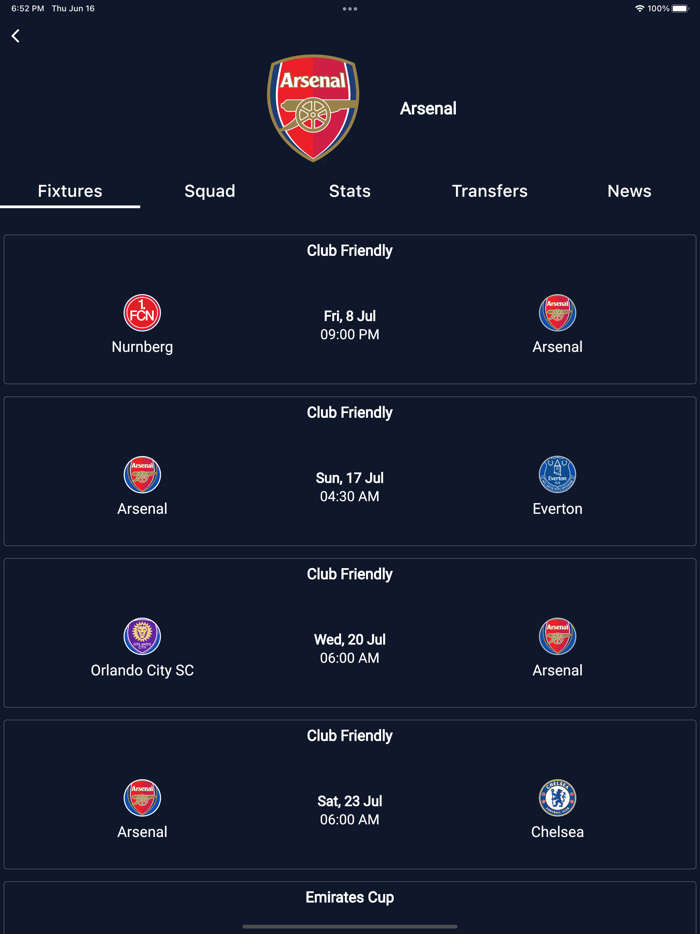
Task: Click the Orlando City SC logo
Action: pyautogui.click(x=142, y=636)
